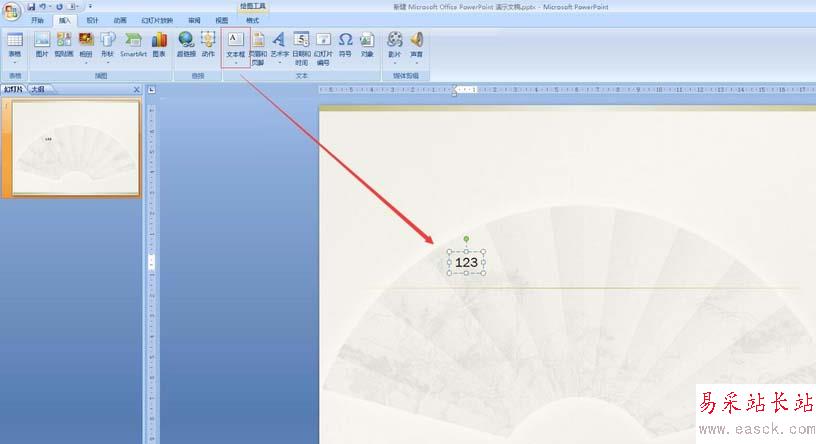Click the green rotation handle above 123
Screen dimensions: 816x444
coord(466,239)
